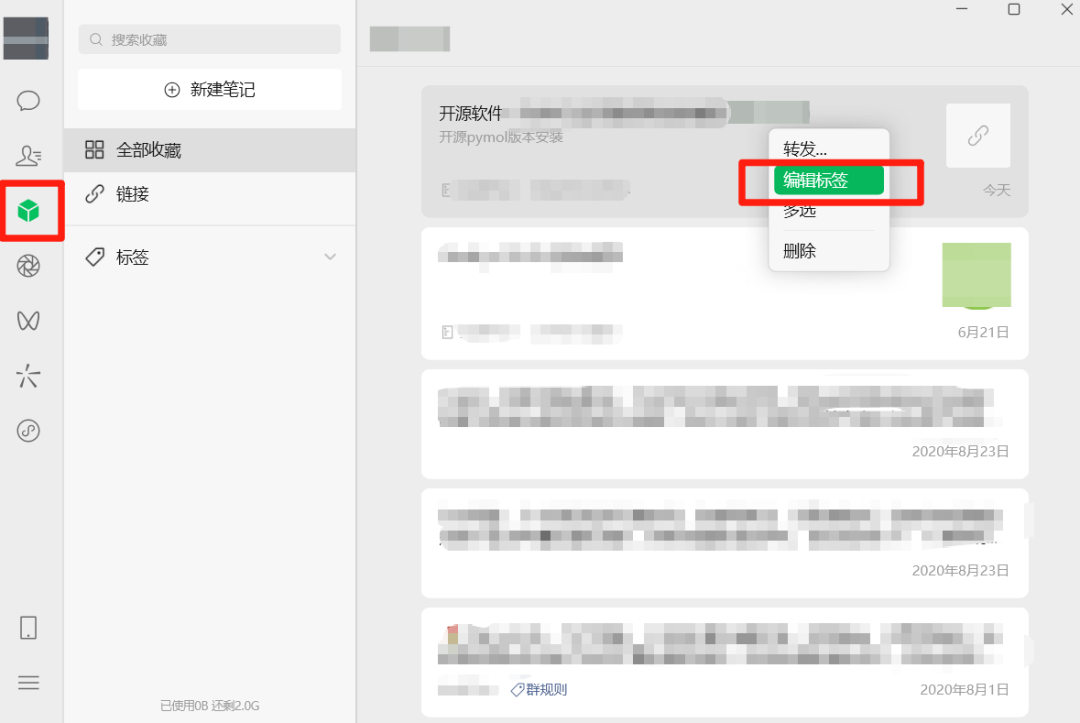Viewport: 1080px width, 723px height.
Task: Click the chain icon beside 链接
Action: coord(94,194)
